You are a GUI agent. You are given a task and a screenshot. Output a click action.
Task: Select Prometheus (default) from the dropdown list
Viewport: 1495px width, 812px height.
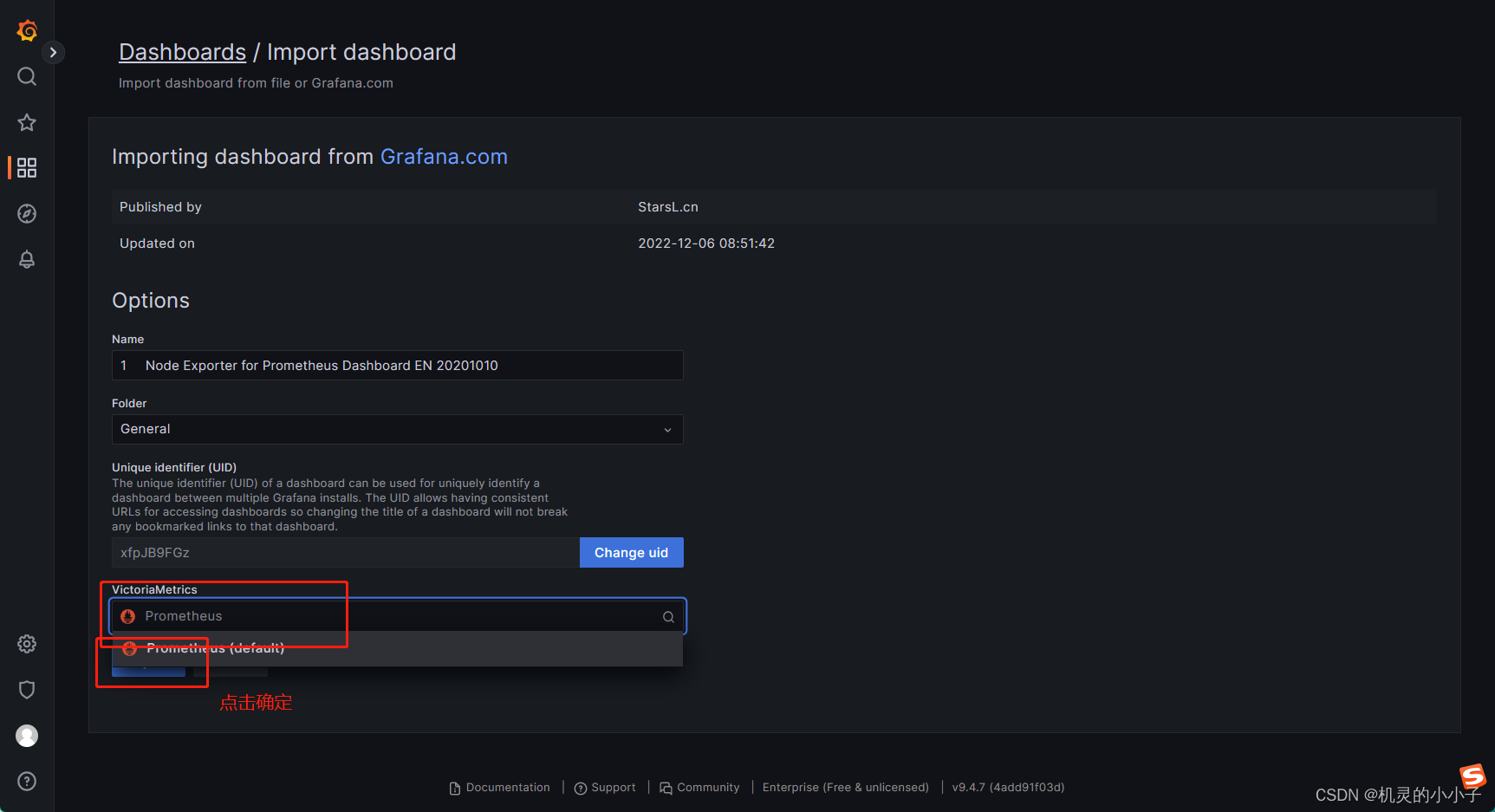pos(397,648)
